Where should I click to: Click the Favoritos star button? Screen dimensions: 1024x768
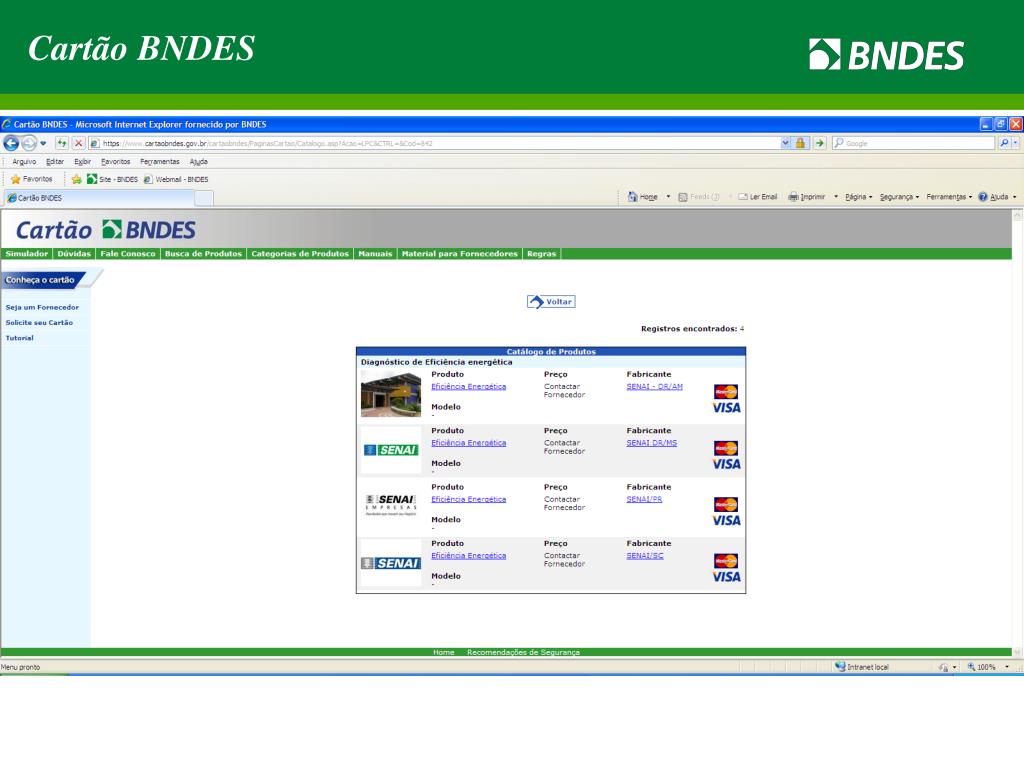click(x=31, y=179)
